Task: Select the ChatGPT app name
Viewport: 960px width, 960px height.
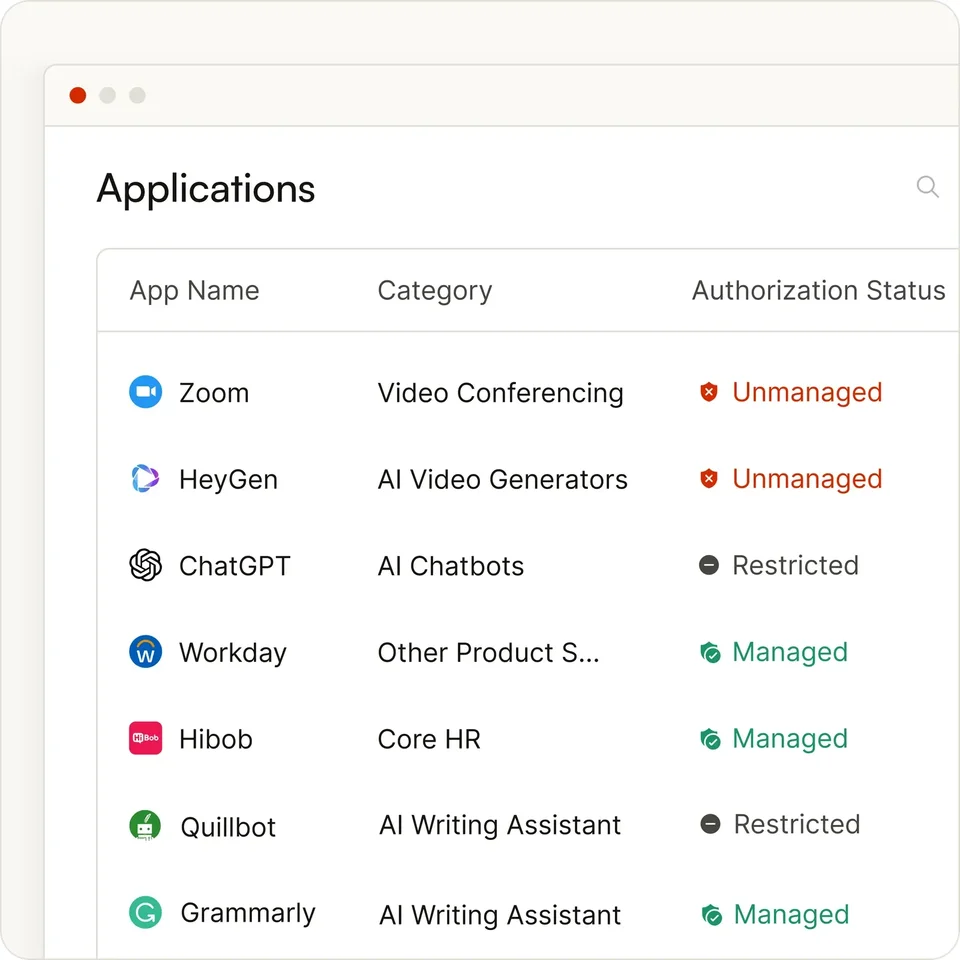Action: click(x=234, y=566)
